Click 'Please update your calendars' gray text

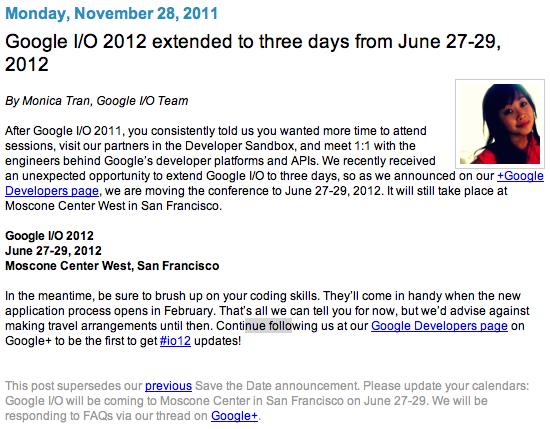coord(446,386)
